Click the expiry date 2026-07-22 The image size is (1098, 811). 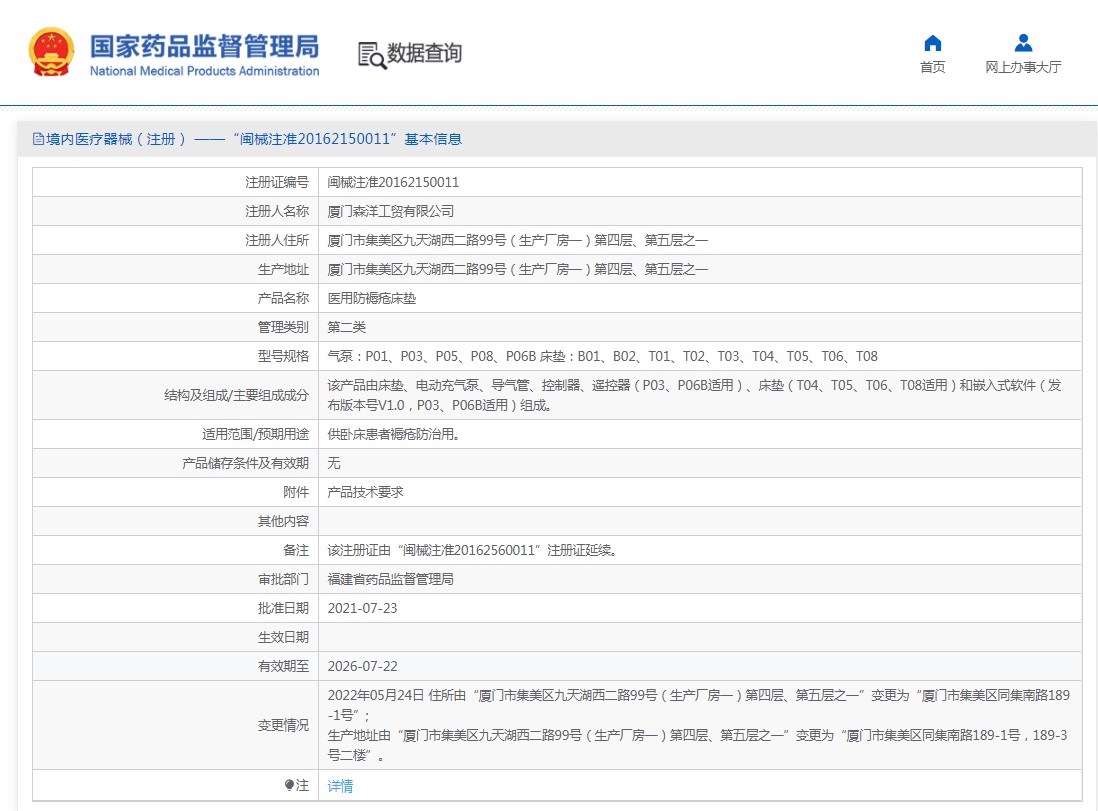(363, 667)
